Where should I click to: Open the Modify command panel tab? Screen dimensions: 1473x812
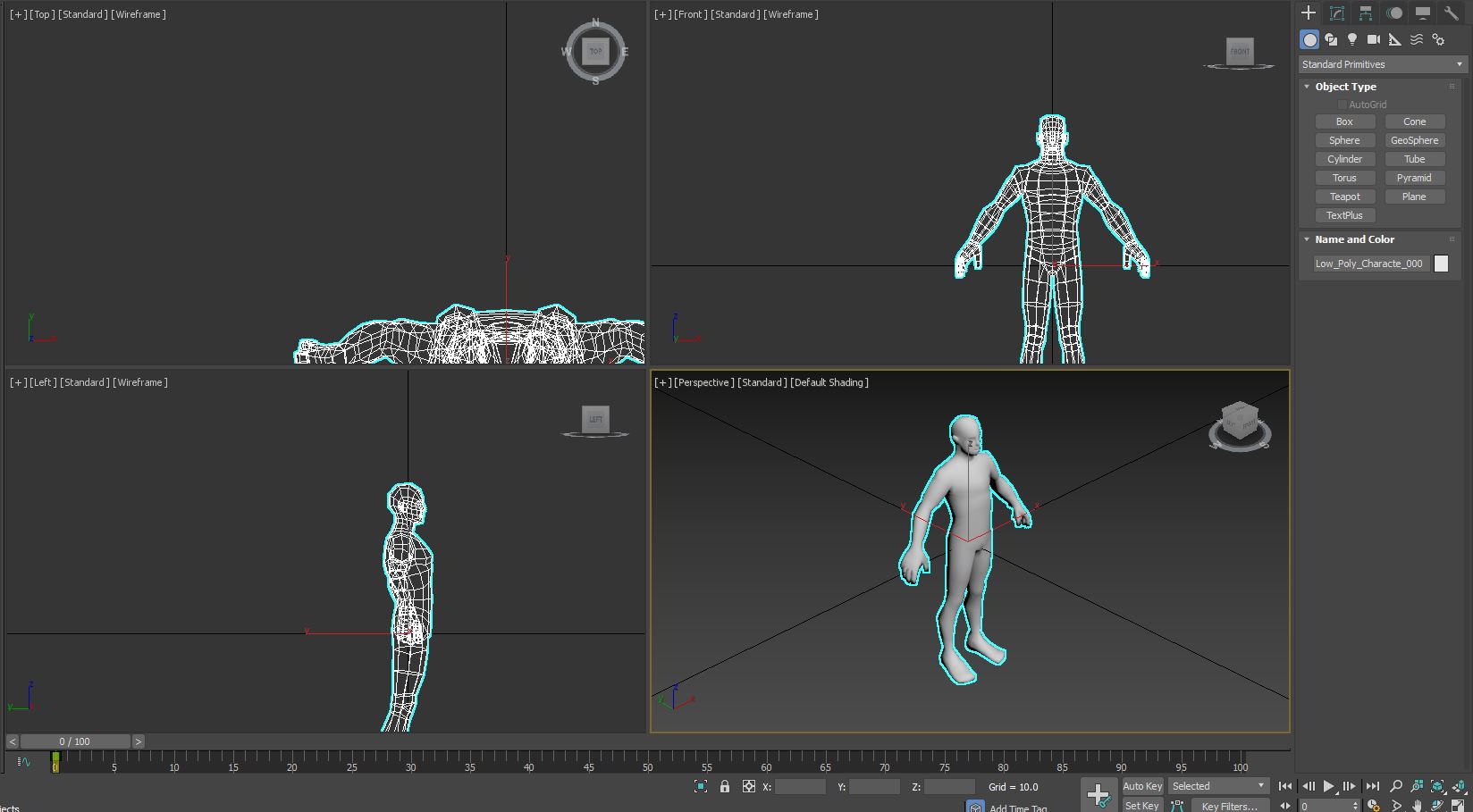pos(1337,13)
